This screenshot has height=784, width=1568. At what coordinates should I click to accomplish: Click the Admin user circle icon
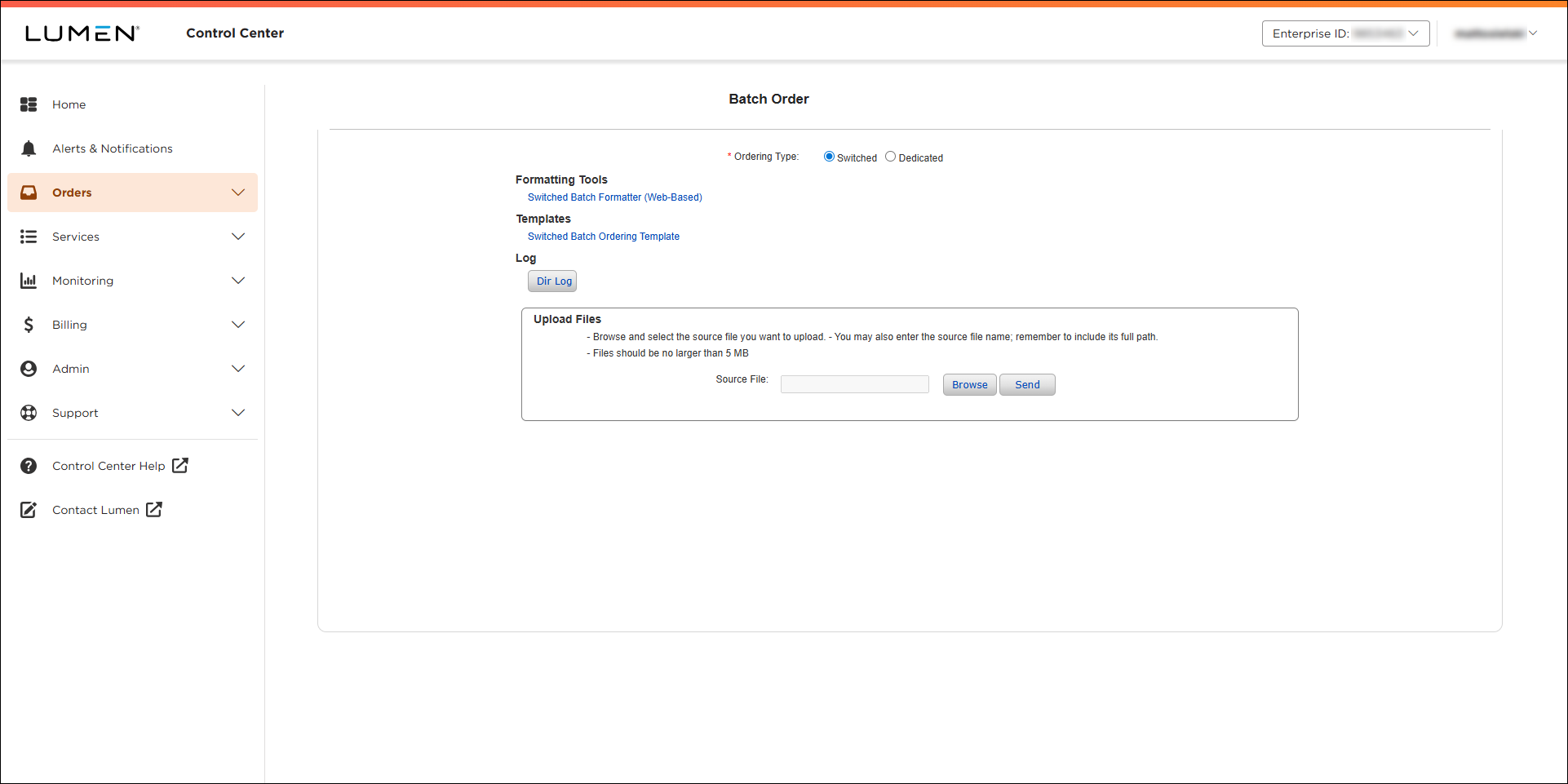(29, 369)
